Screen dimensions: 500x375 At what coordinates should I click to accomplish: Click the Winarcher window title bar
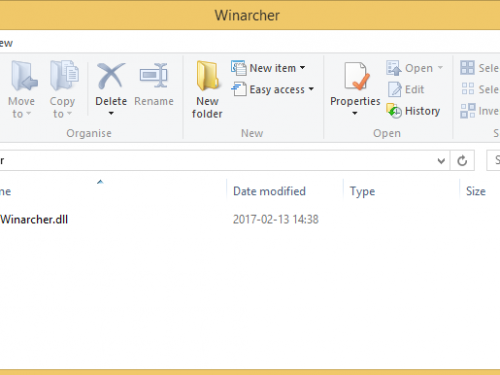click(247, 15)
